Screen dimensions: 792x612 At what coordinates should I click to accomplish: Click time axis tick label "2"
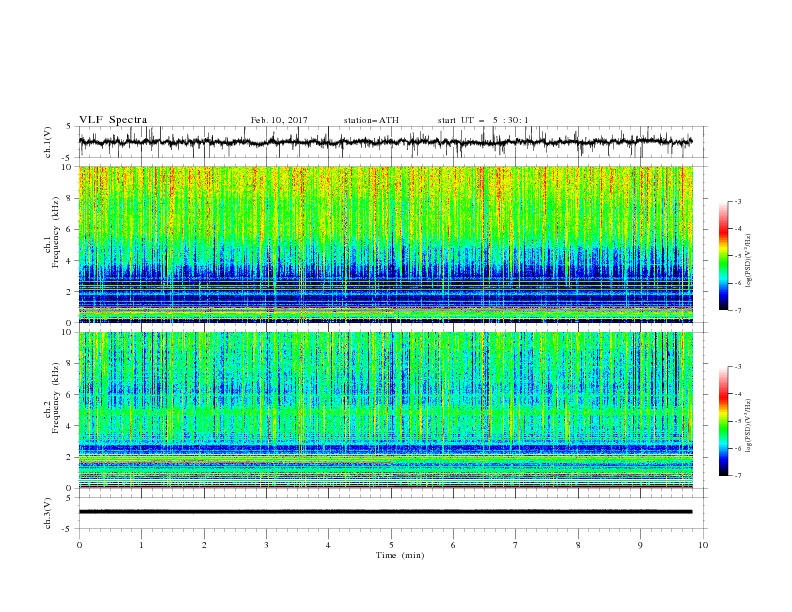[x=204, y=545]
